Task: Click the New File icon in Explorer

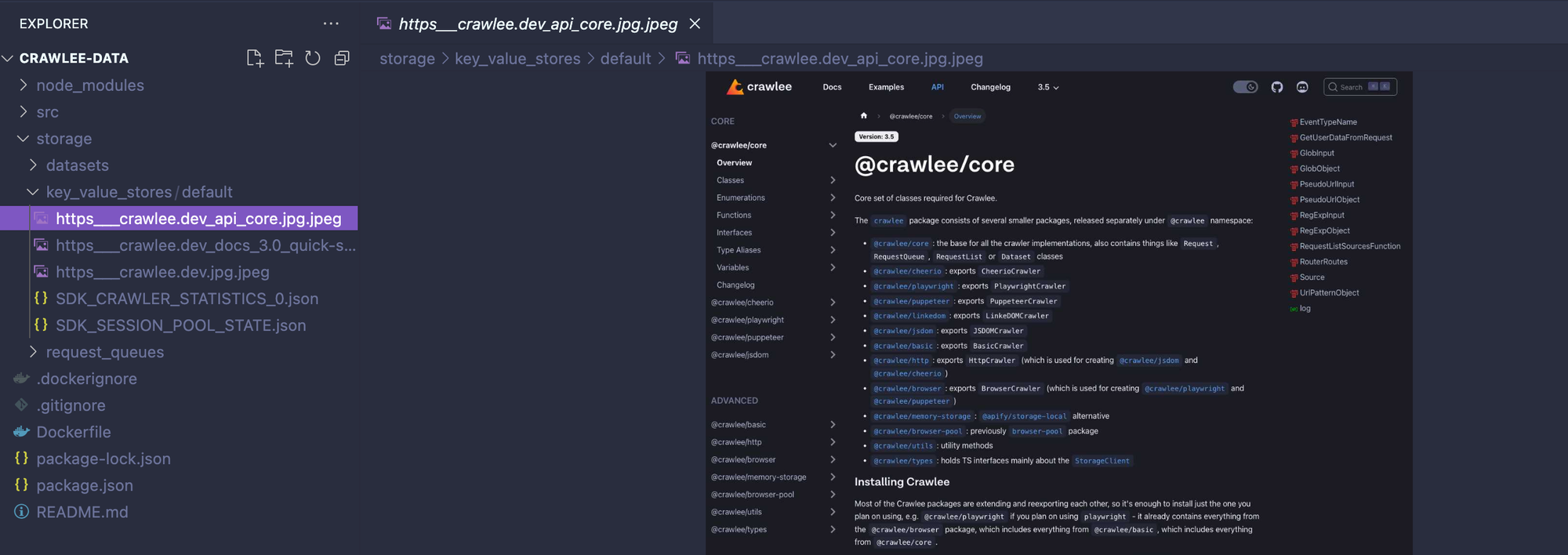Action: point(255,58)
